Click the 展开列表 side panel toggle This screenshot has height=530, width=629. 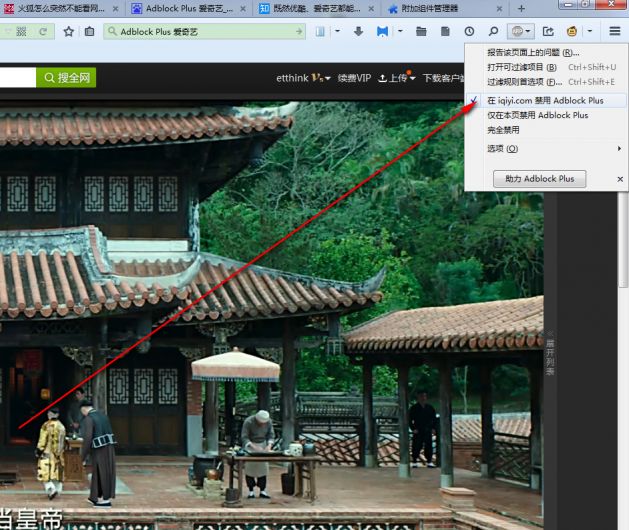(x=550, y=352)
